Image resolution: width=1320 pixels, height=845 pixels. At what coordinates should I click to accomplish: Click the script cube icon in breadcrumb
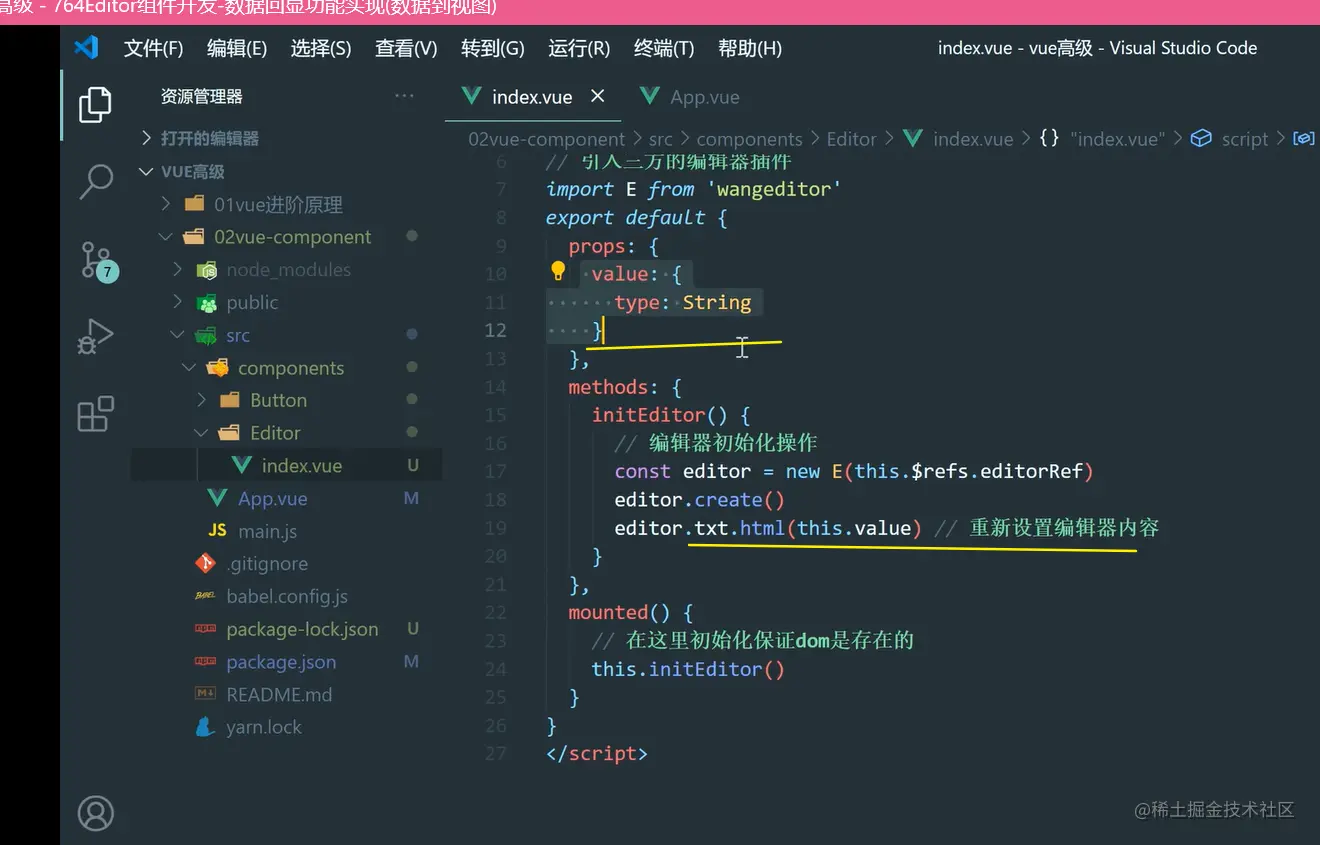click(1202, 139)
